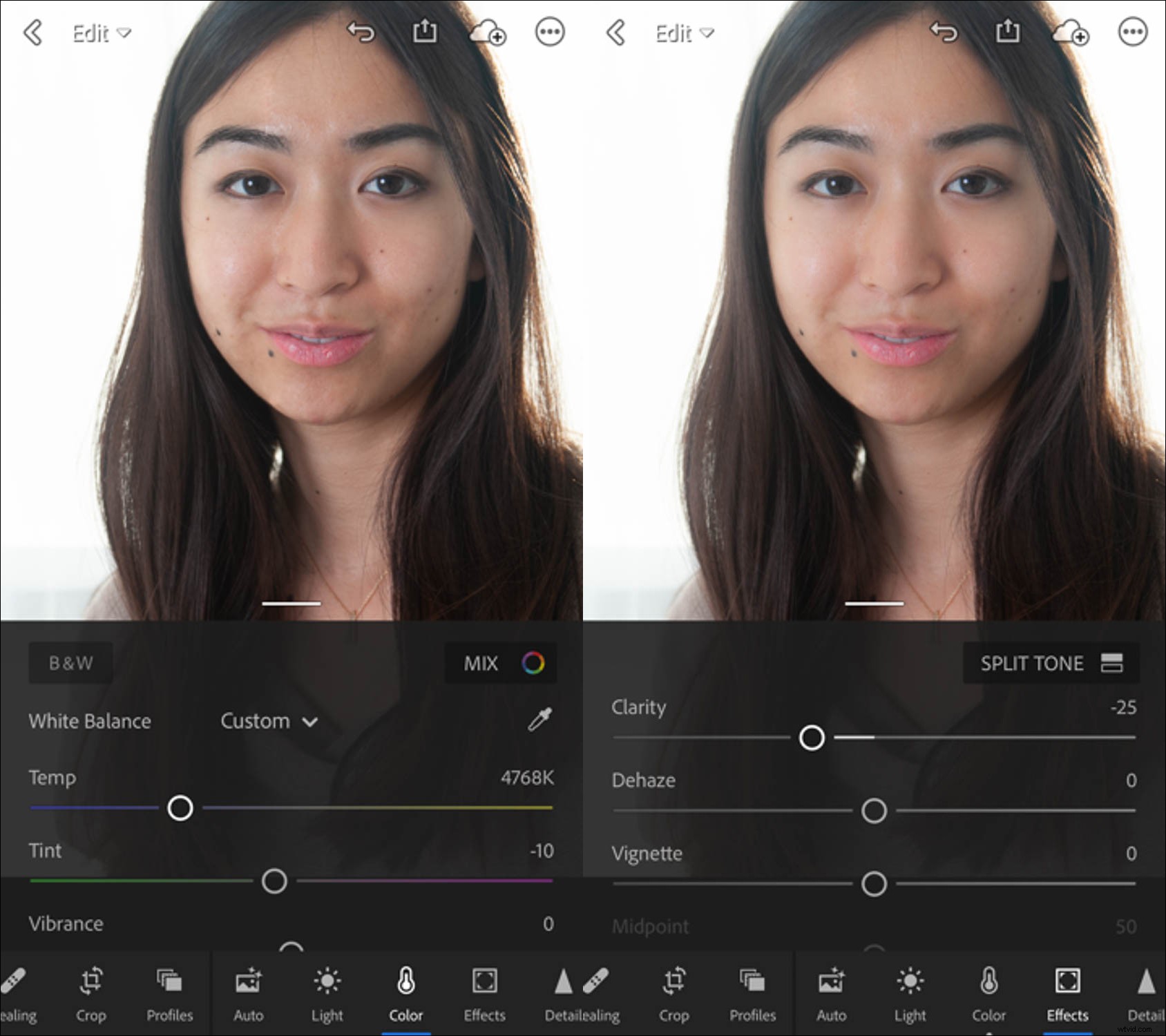
Task: Open the Edit view dropdown
Action: click(101, 32)
